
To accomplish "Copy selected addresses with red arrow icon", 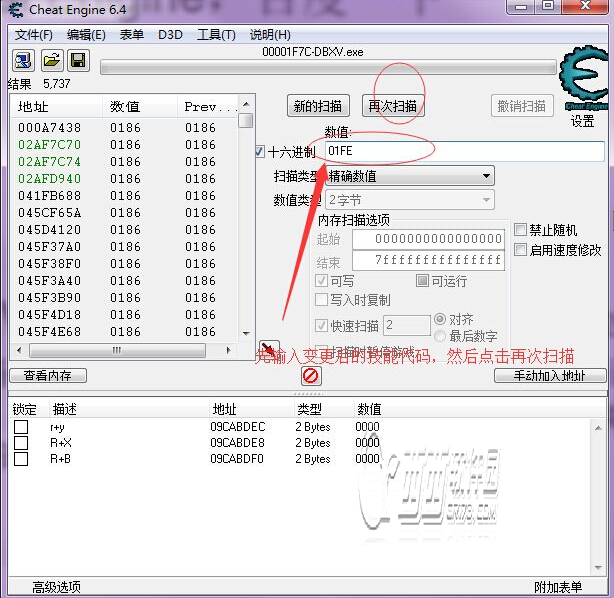I will click(x=269, y=348).
